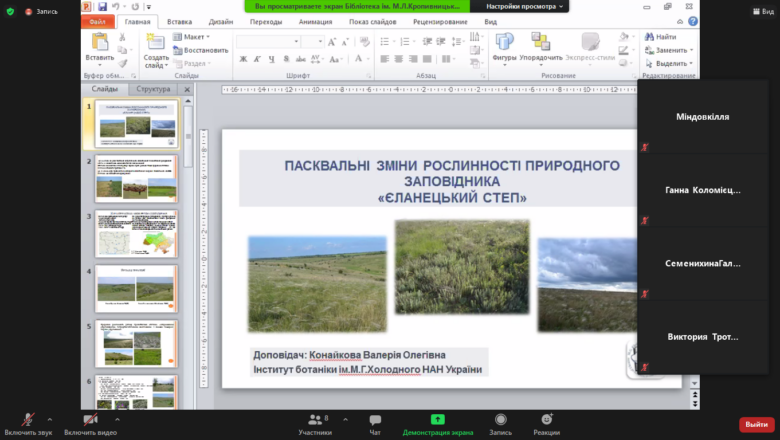Unmute microphone with Включить звук
780x440 pixels.
(28, 420)
